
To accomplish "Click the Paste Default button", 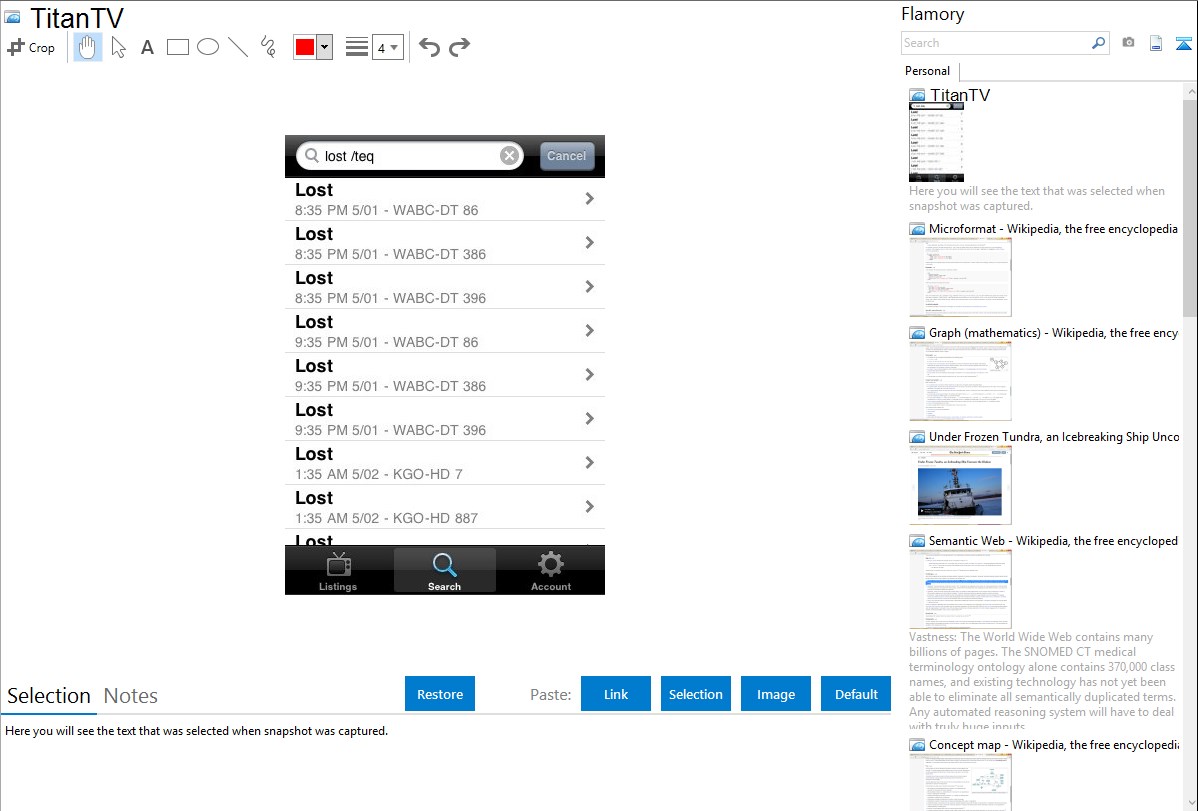I will [x=856, y=694].
